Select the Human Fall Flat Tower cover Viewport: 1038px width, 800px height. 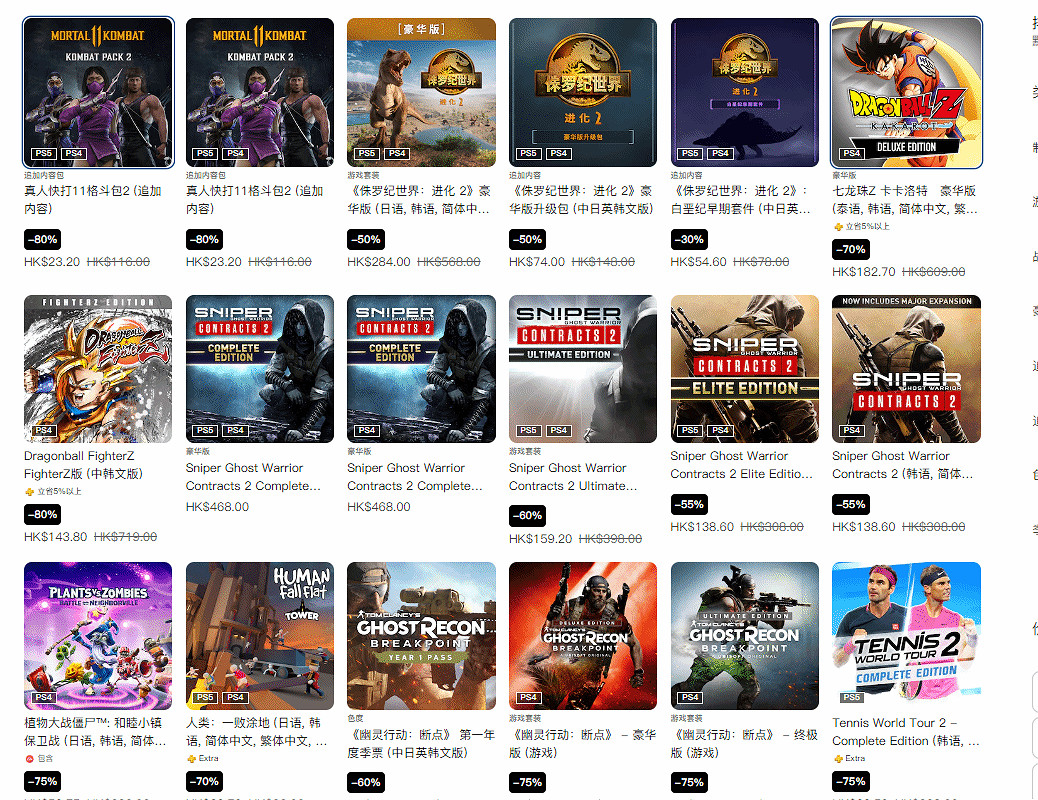(x=260, y=636)
